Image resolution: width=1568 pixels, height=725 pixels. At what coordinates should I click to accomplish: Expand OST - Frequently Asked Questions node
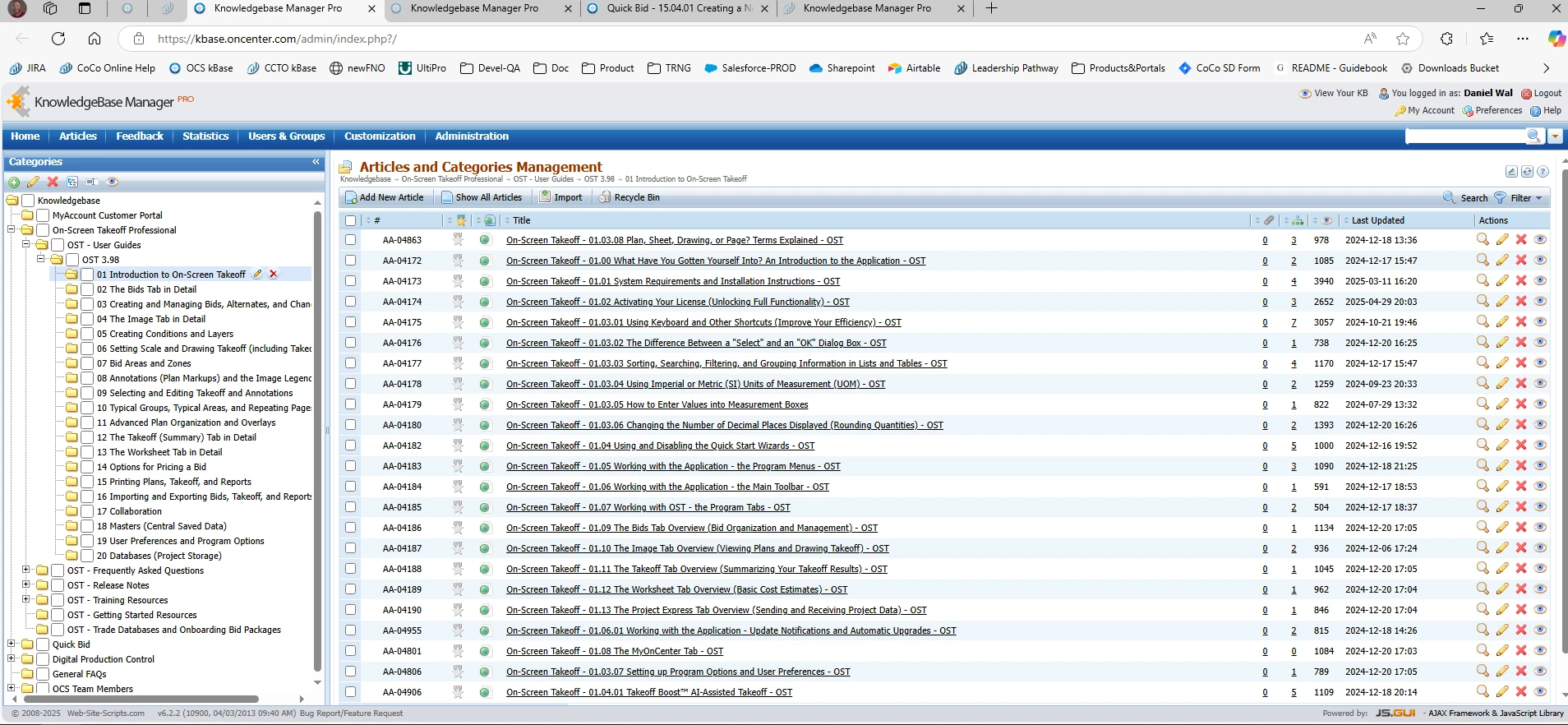(26, 570)
